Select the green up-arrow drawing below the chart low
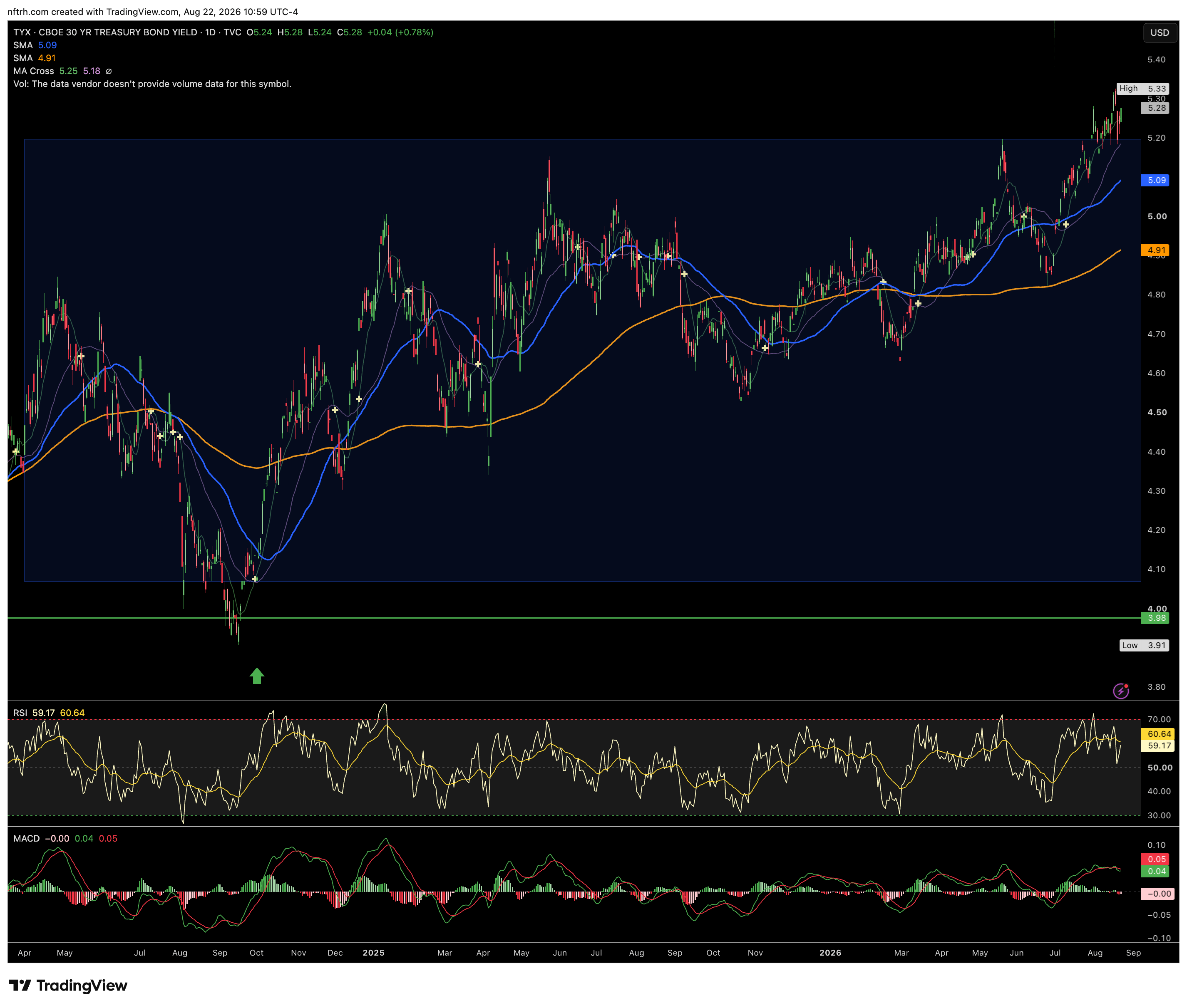This screenshot has width=1187, height=1008. 257,676
